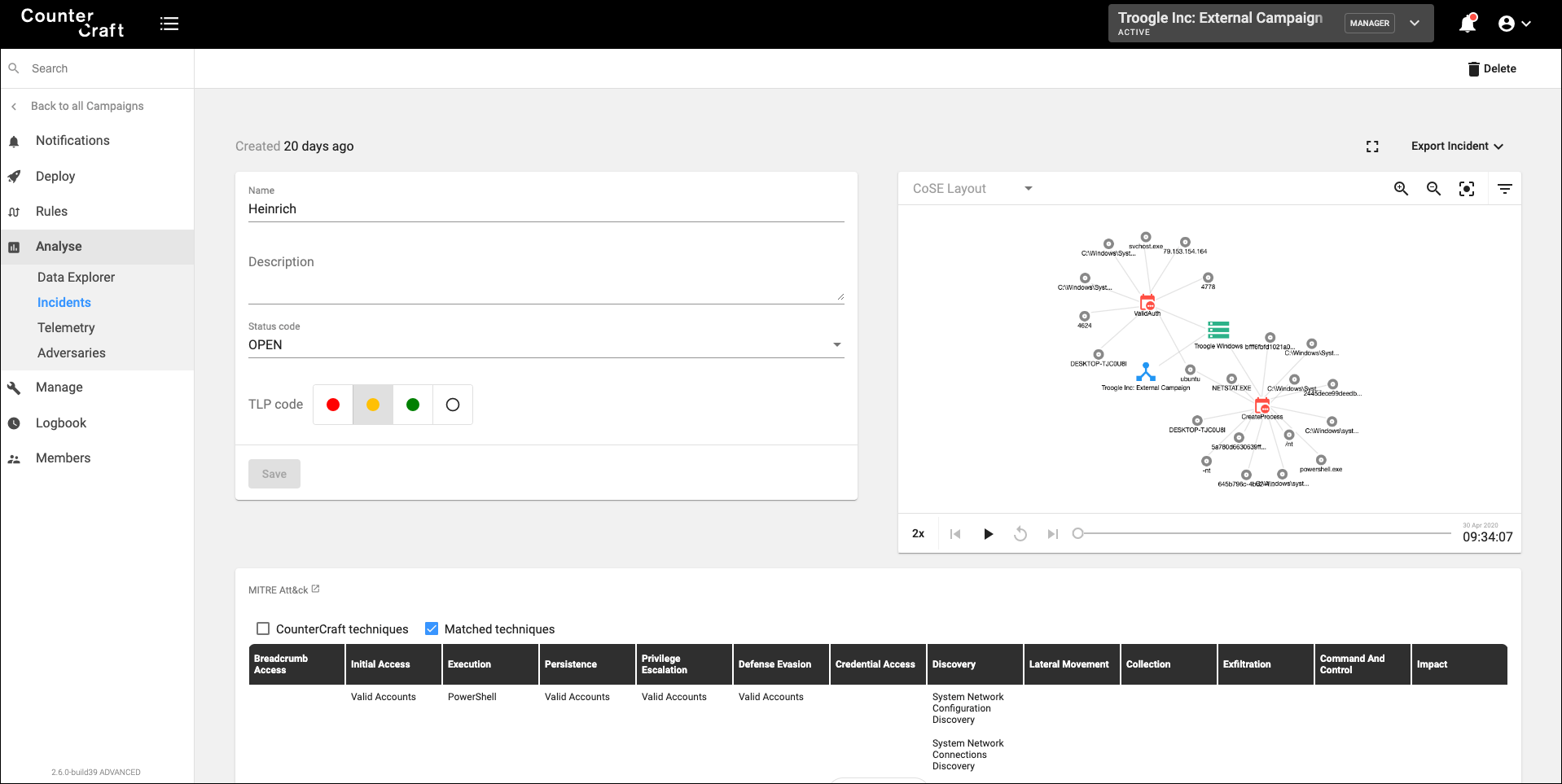Click System Network Configuration Discovery
Screen dimensions: 1562x784
pos(967,708)
